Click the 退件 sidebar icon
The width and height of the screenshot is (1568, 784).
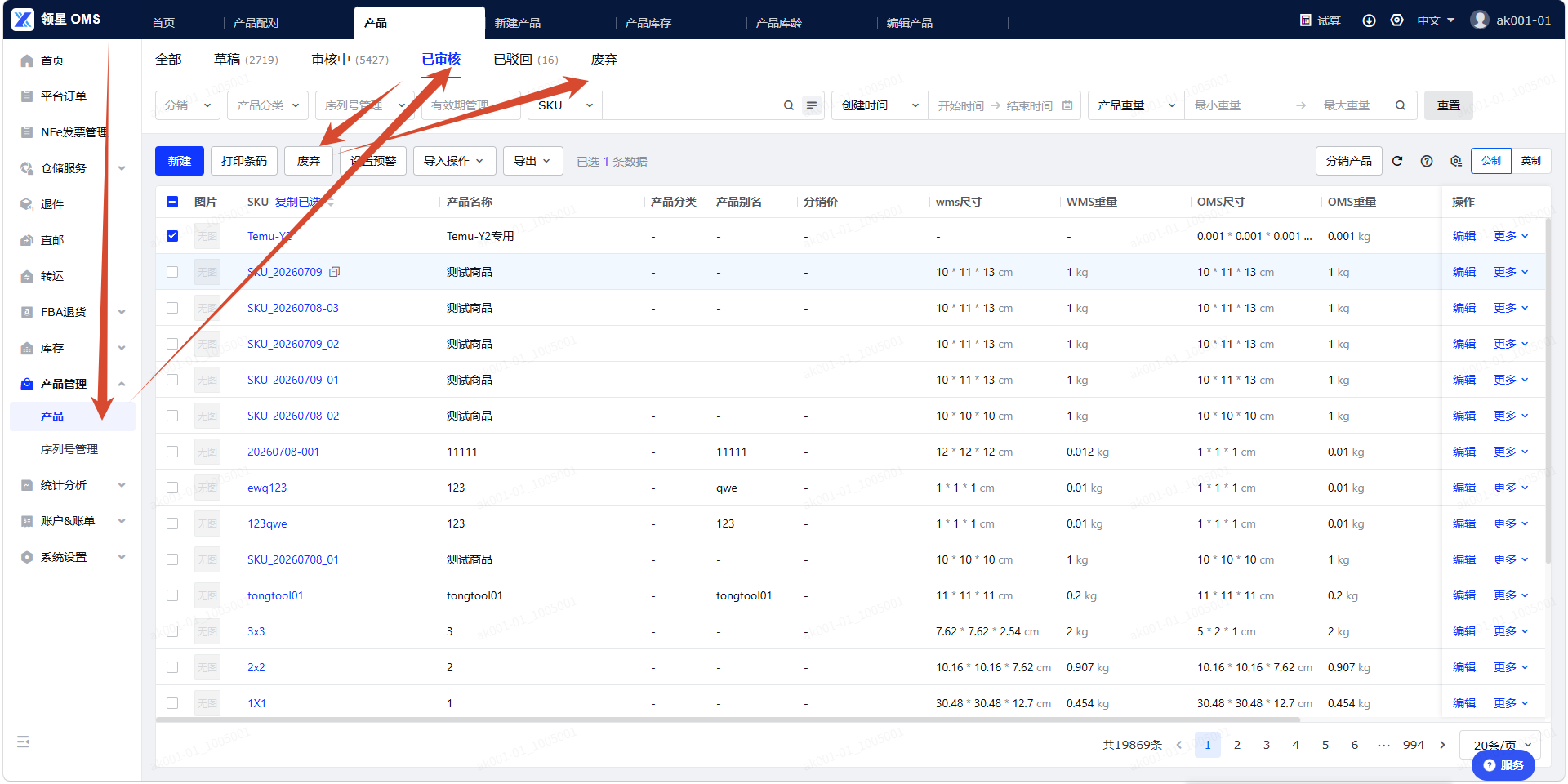[x=27, y=204]
